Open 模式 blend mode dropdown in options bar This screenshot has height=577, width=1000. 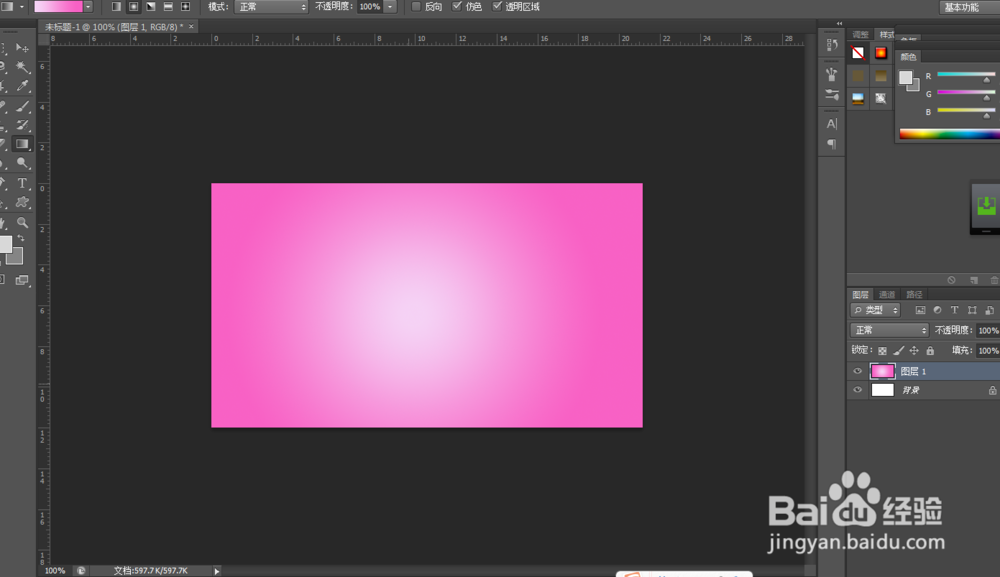tap(271, 7)
